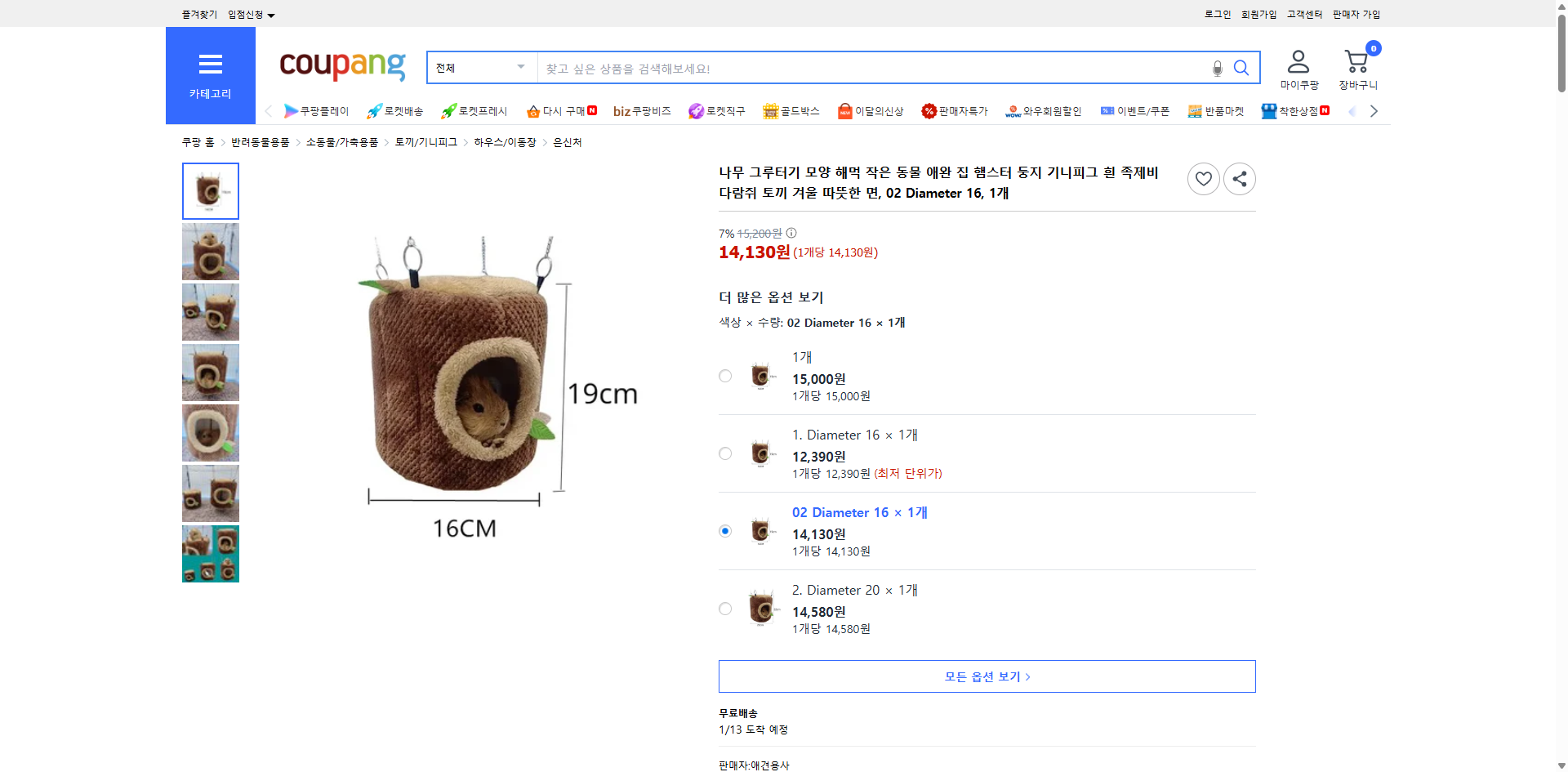The image size is (1568, 772).
Task: Select the 1개 15,000원 option
Action: click(725, 376)
